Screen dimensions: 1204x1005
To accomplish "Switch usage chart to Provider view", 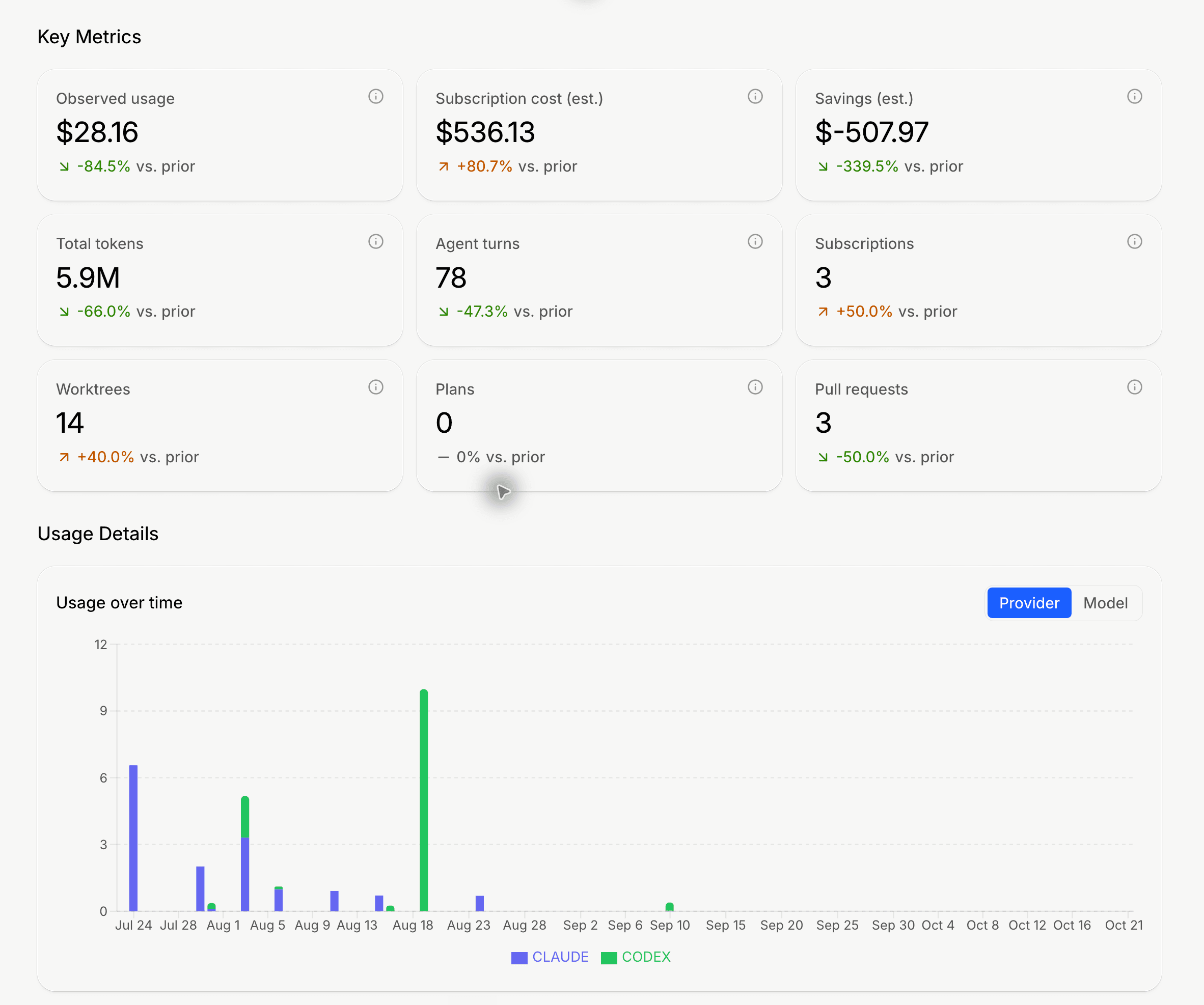I will pos(1029,603).
